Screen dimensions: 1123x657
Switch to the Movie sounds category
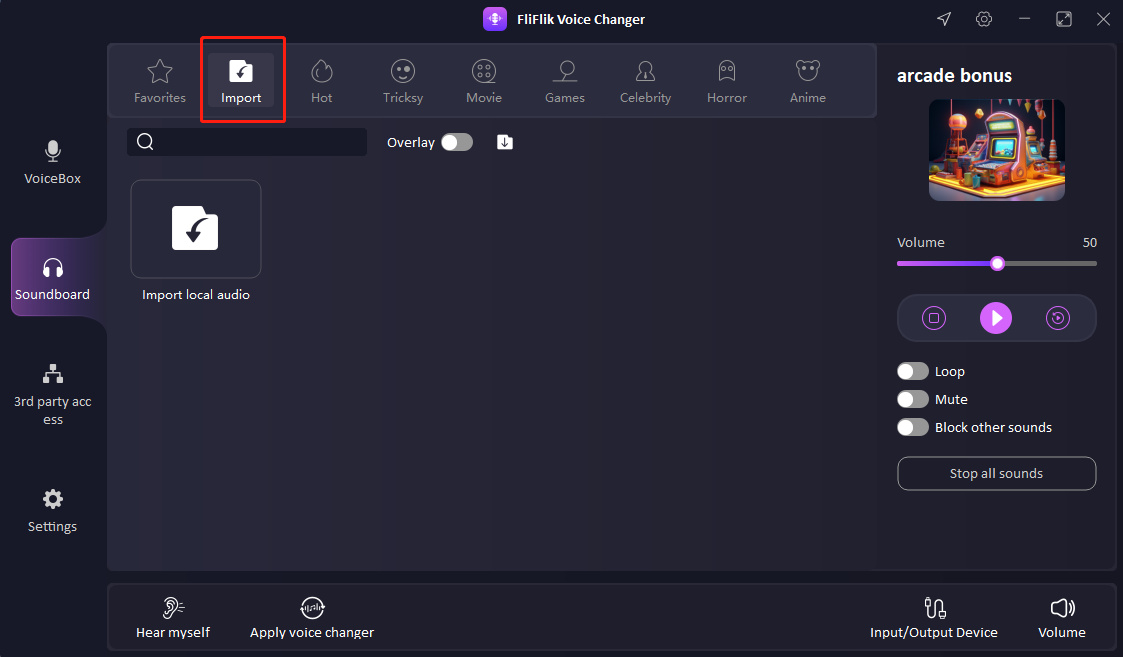(484, 81)
